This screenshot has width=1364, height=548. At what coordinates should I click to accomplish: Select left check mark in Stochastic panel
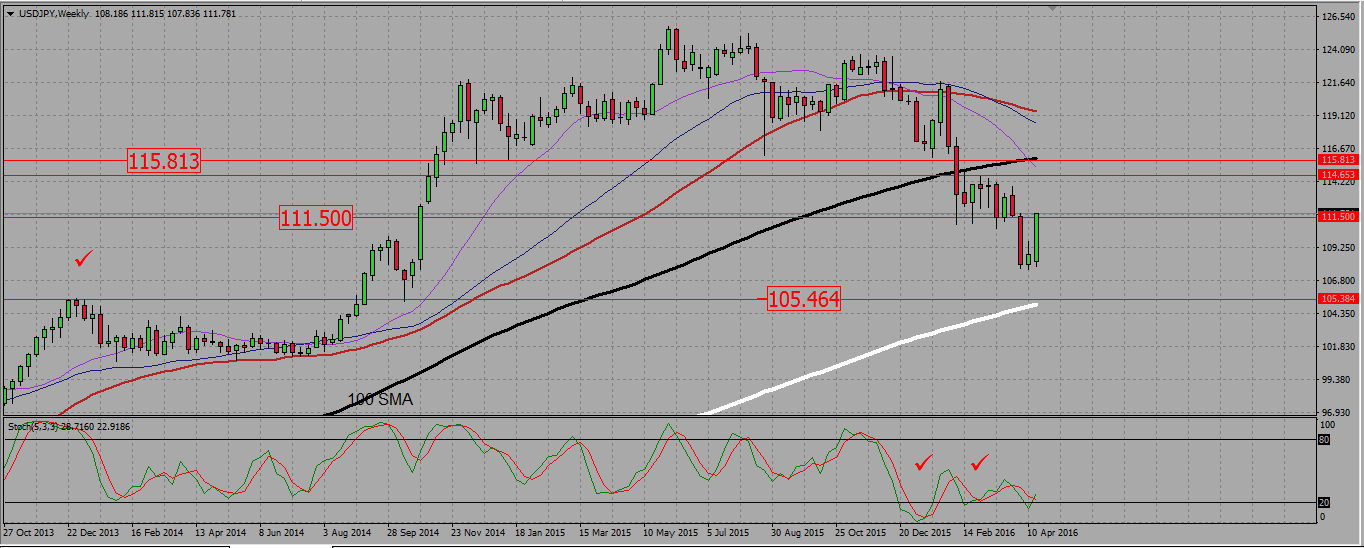(924, 462)
